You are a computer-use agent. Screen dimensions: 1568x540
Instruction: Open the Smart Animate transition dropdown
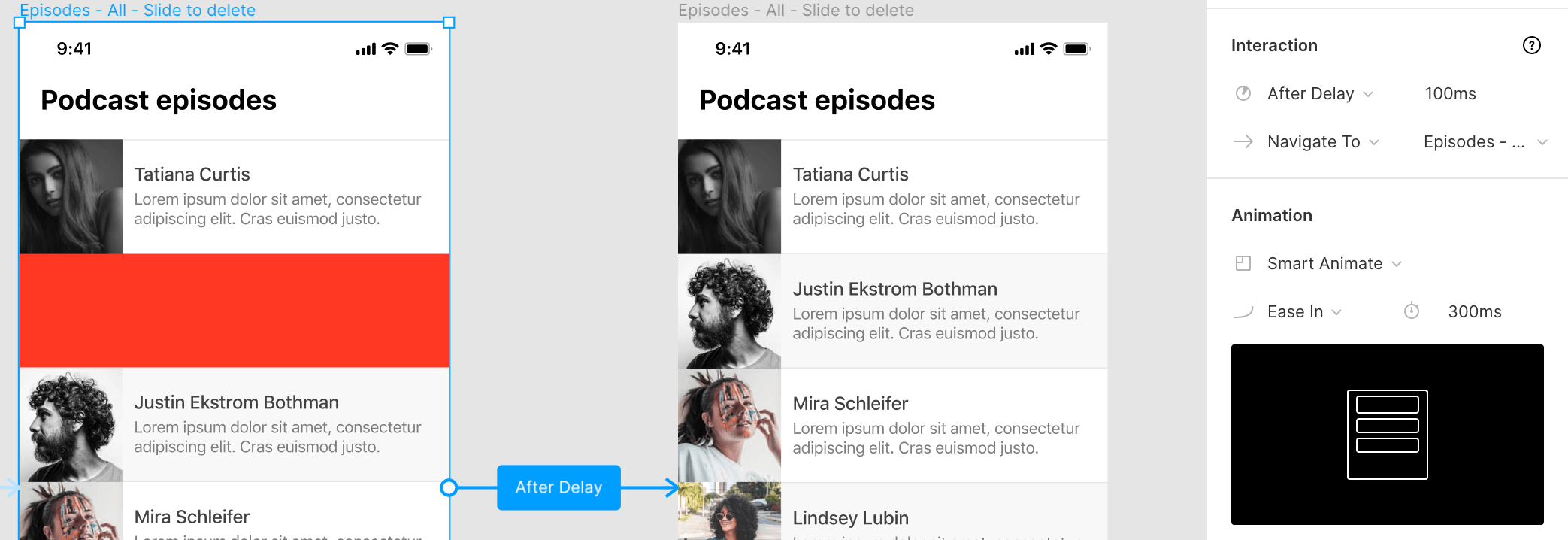(1334, 263)
